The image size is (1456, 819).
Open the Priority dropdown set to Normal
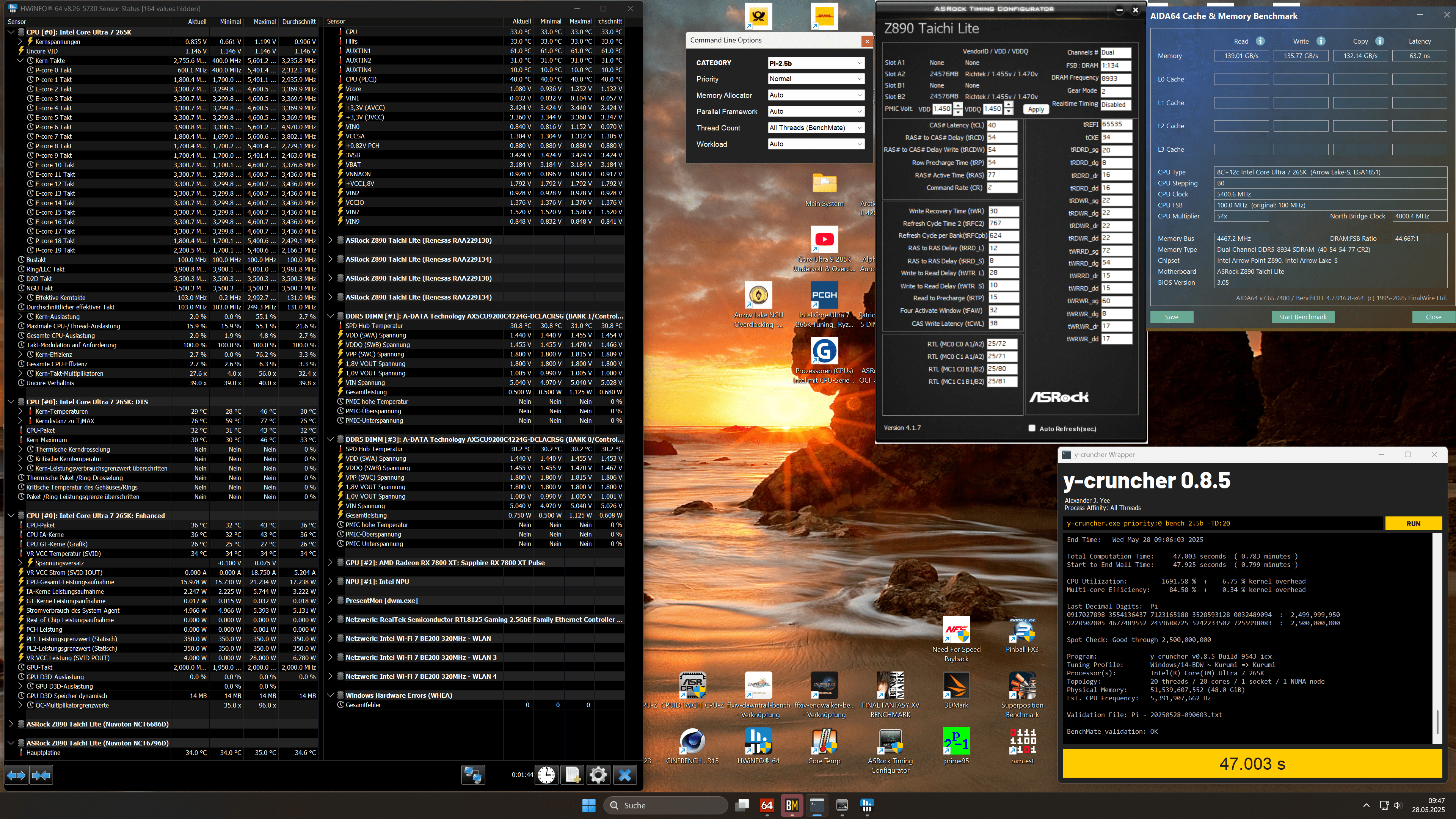pos(816,79)
